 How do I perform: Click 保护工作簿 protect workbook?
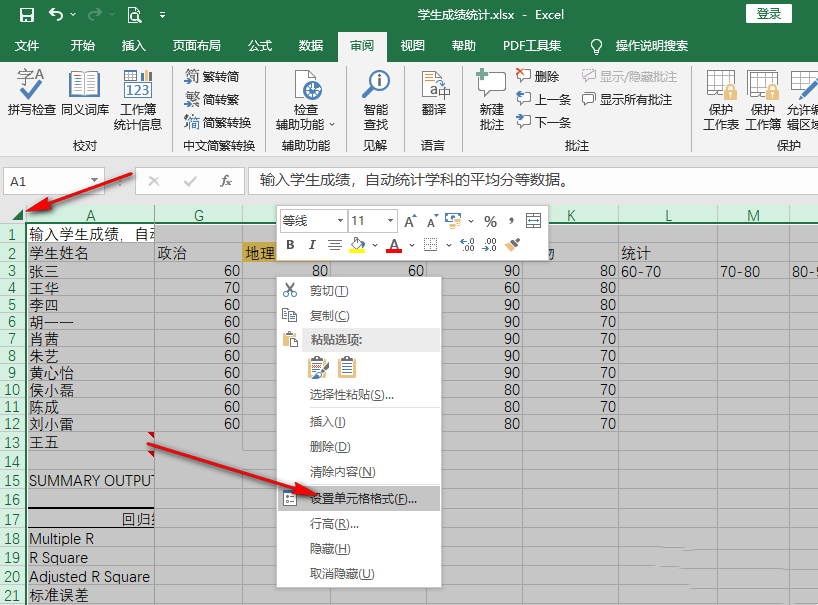click(x=763, y=100)
